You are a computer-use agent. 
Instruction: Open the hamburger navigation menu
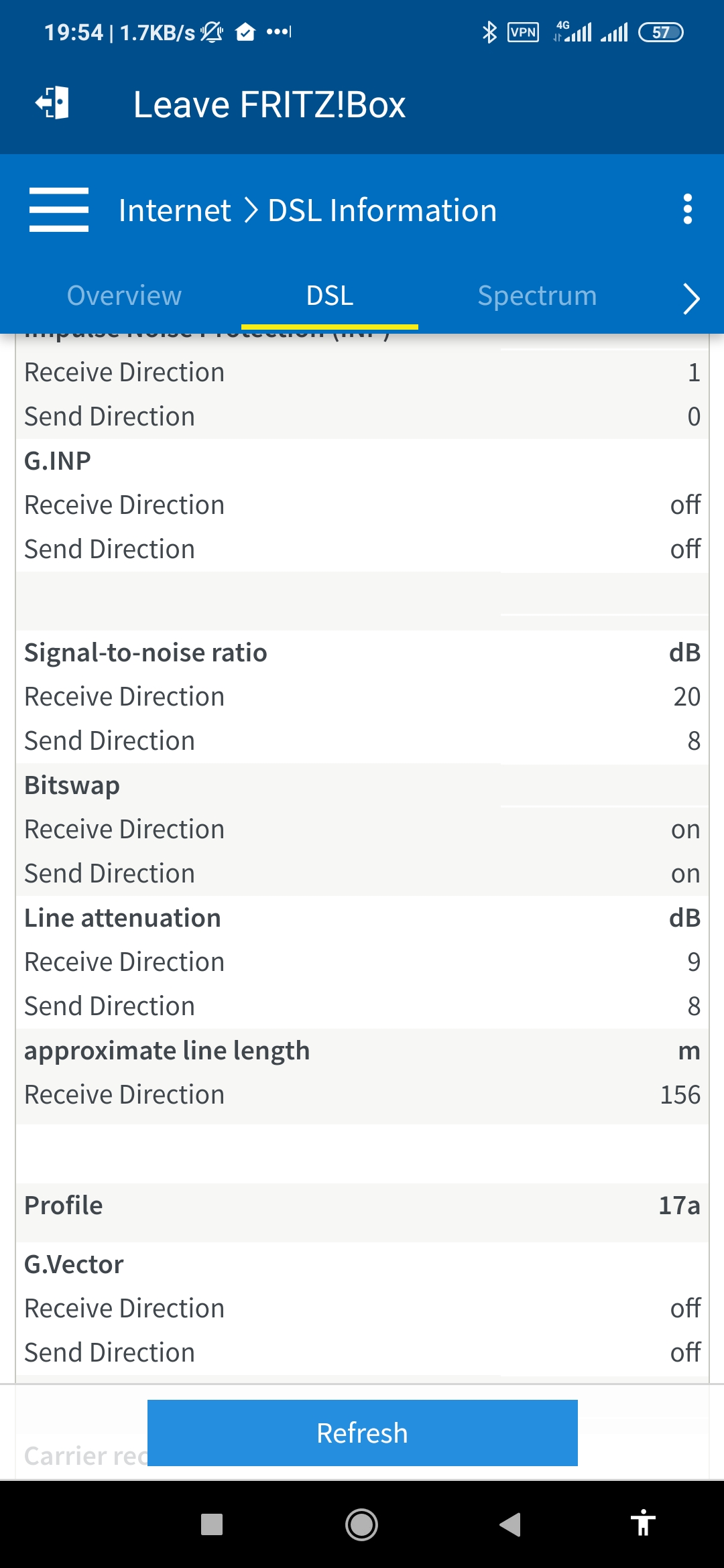pos(59,210)
